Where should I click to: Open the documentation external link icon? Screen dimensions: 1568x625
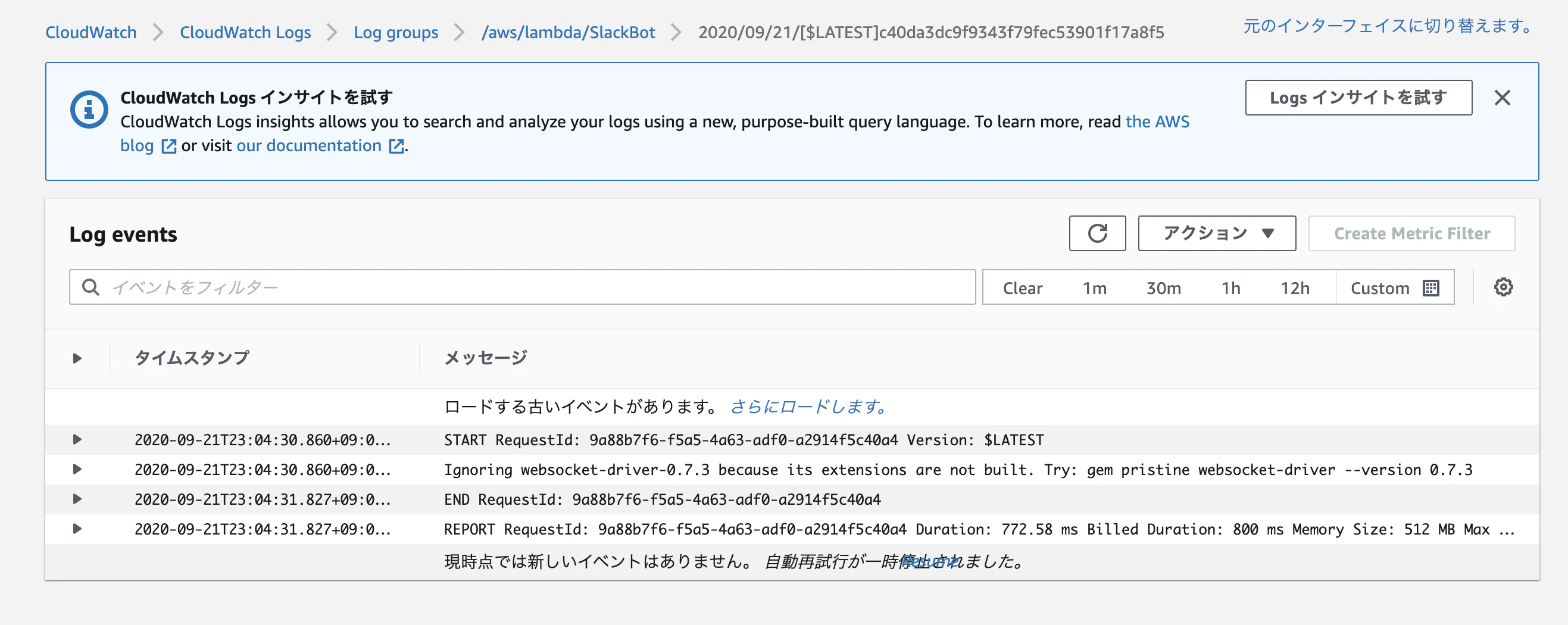pos(396,146)
